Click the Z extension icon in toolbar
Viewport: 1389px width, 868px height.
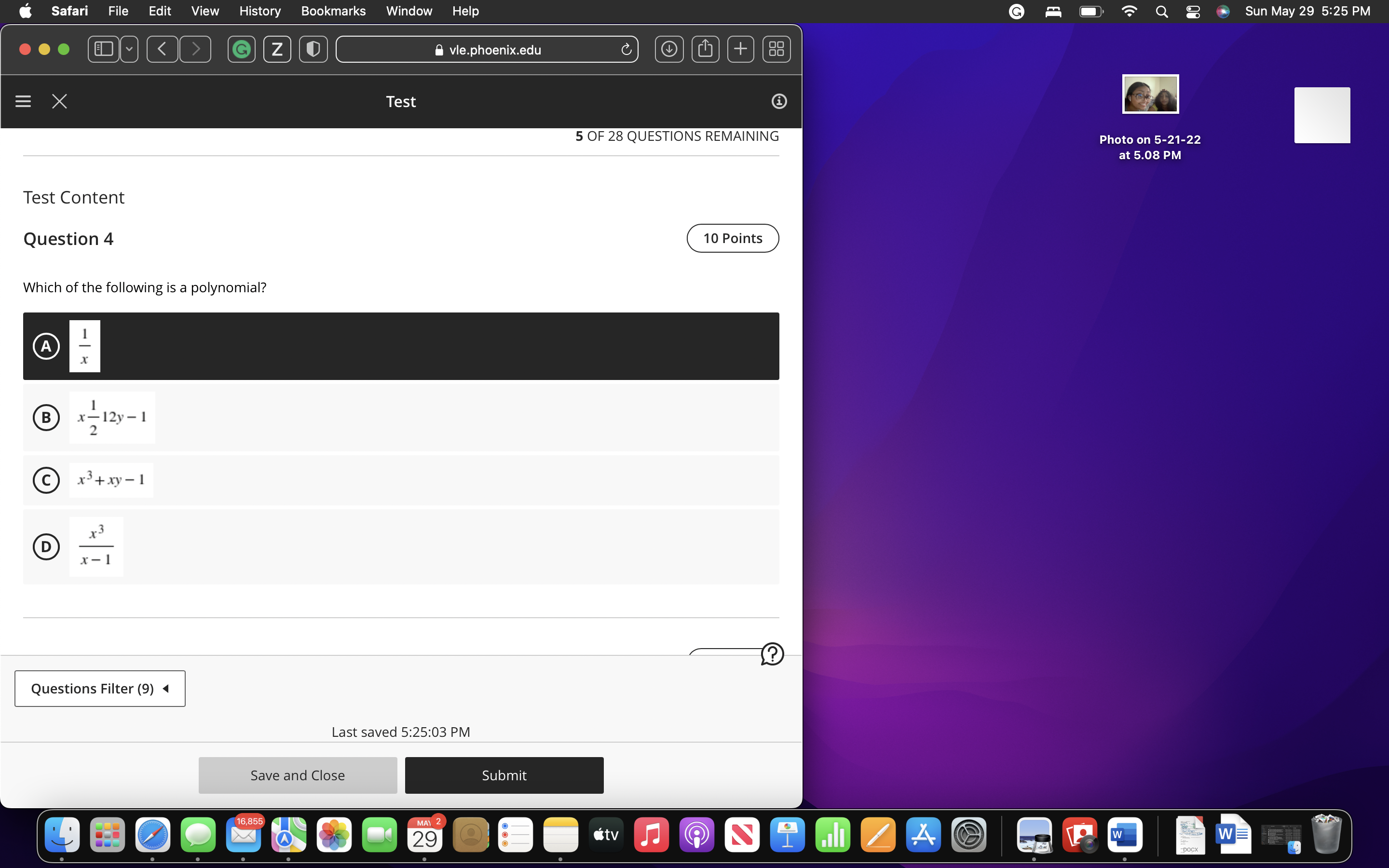(x=277, y=49)
